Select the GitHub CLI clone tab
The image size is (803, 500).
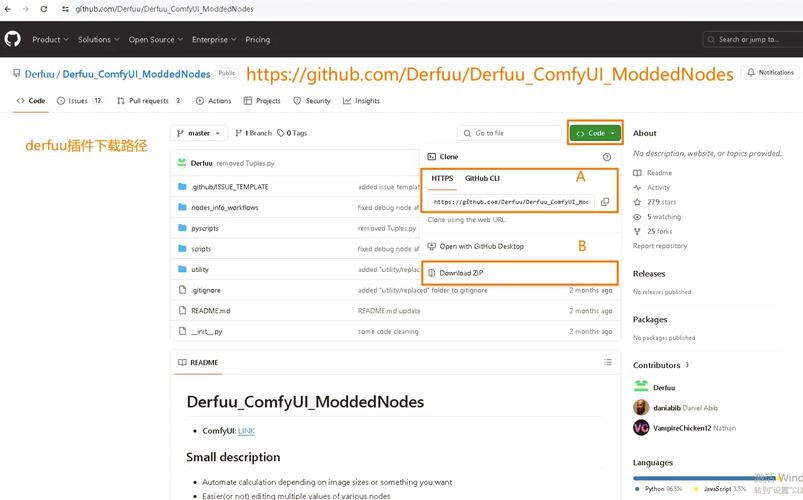[x=482, y=178]
